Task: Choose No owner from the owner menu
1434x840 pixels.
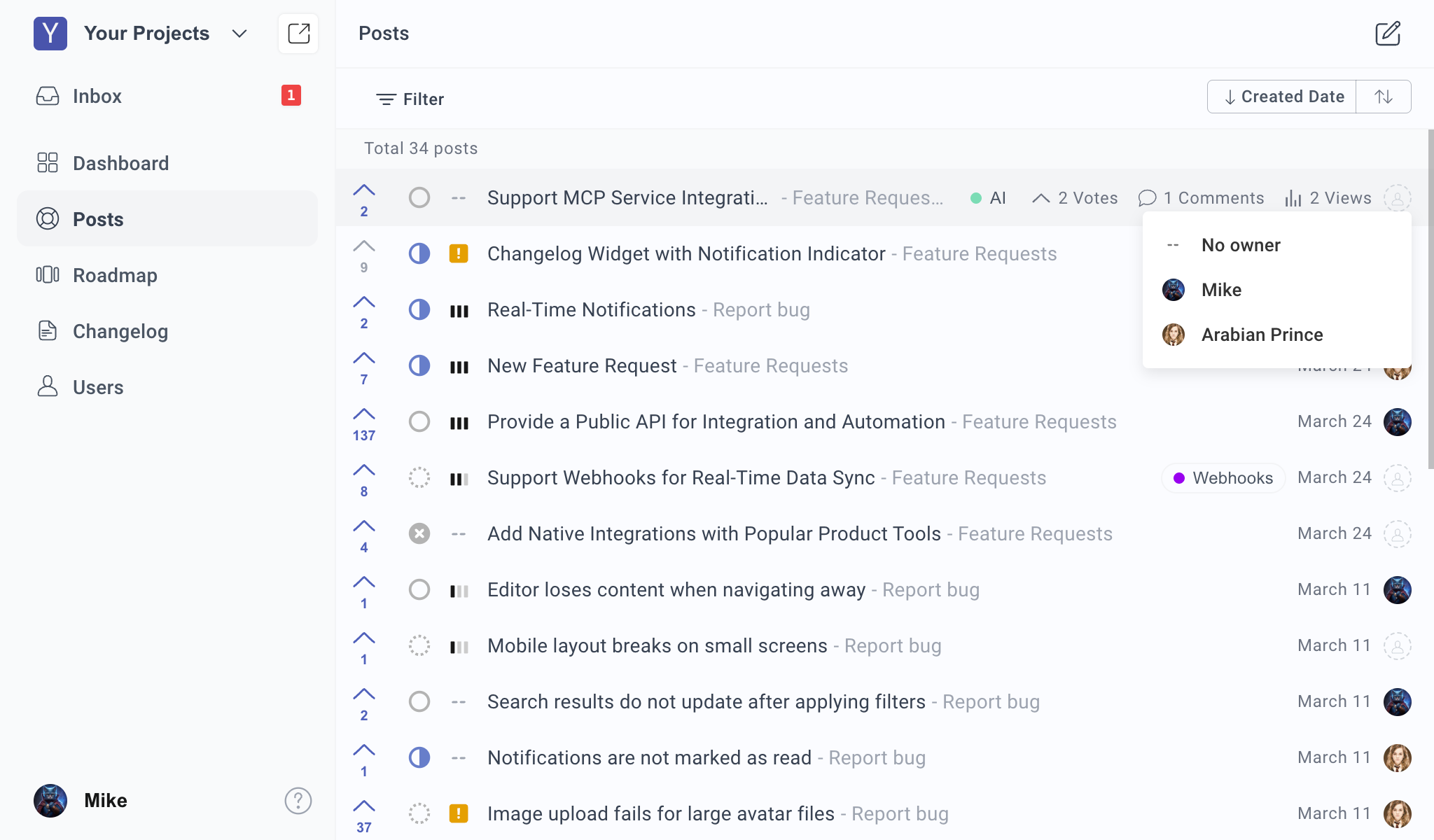Action: [1241, 245]
